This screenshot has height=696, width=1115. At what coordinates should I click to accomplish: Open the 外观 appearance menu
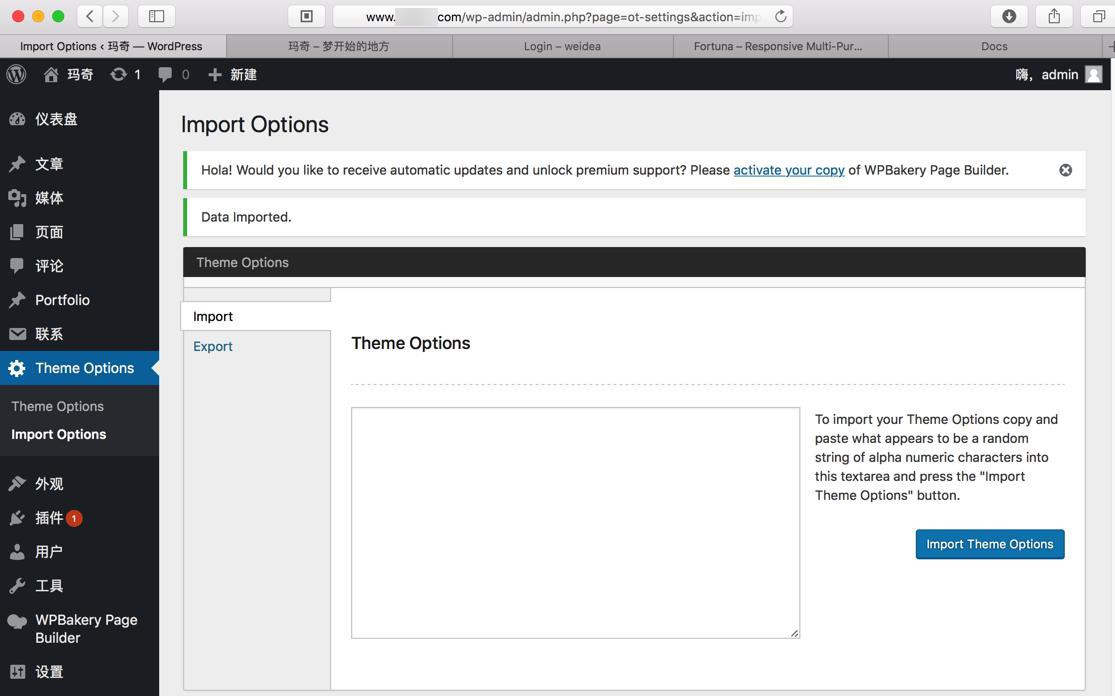tap(79, 484)
